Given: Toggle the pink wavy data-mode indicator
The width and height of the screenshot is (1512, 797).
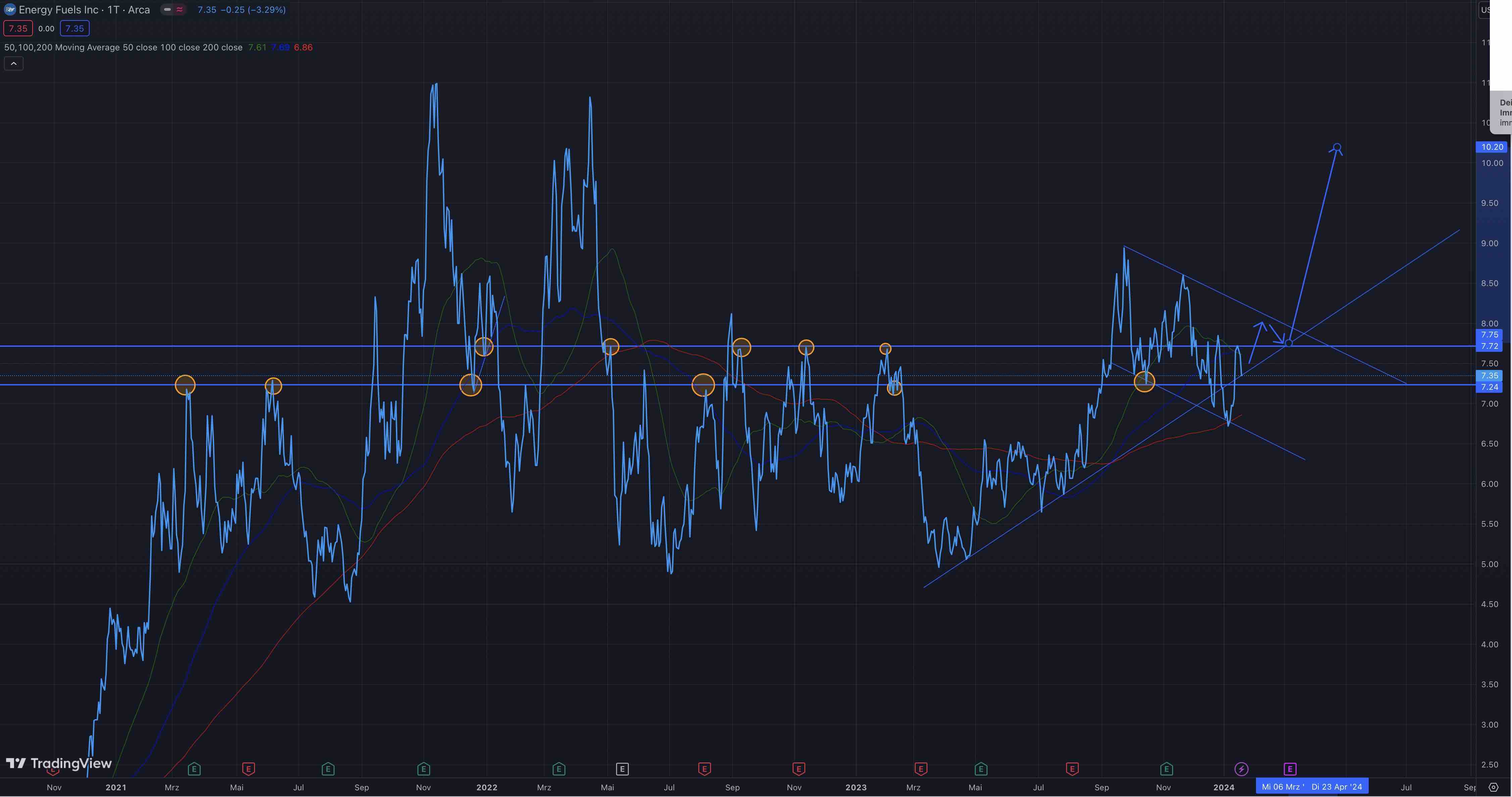Looking at the screenshot, I should pos(180,9).
